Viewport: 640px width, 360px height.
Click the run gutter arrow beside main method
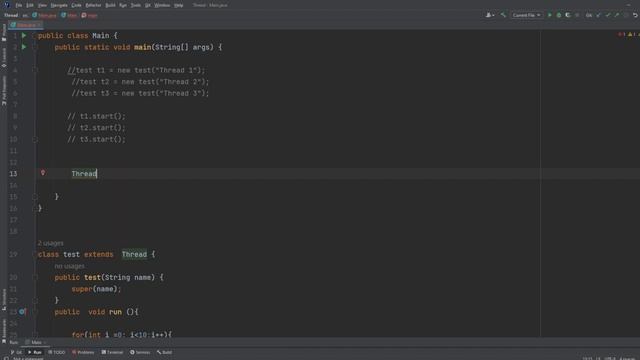click(x=24, y=47)
